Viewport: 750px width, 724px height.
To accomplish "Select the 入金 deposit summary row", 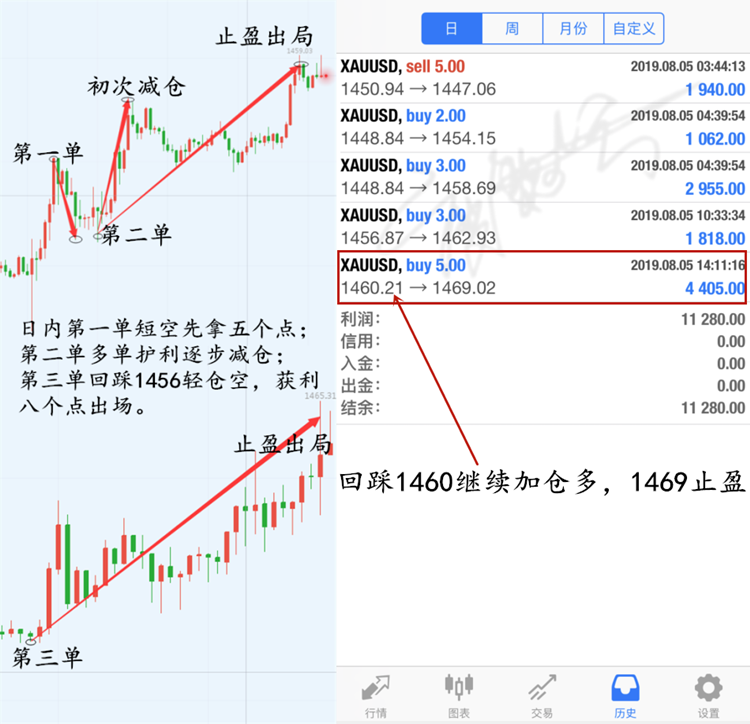I will (x=543, y=364).
